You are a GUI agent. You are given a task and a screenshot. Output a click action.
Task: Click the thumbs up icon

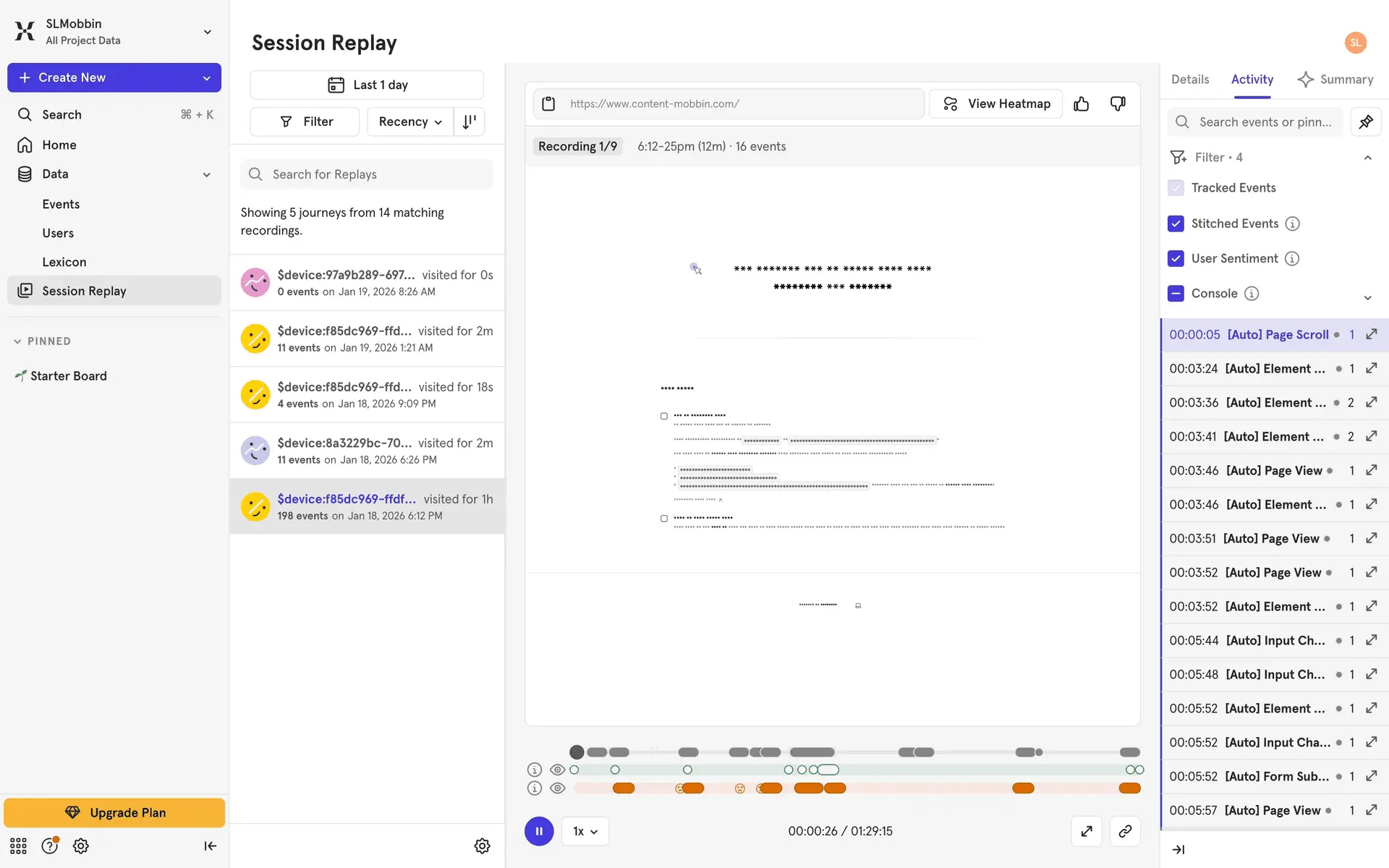point(1081,104)
